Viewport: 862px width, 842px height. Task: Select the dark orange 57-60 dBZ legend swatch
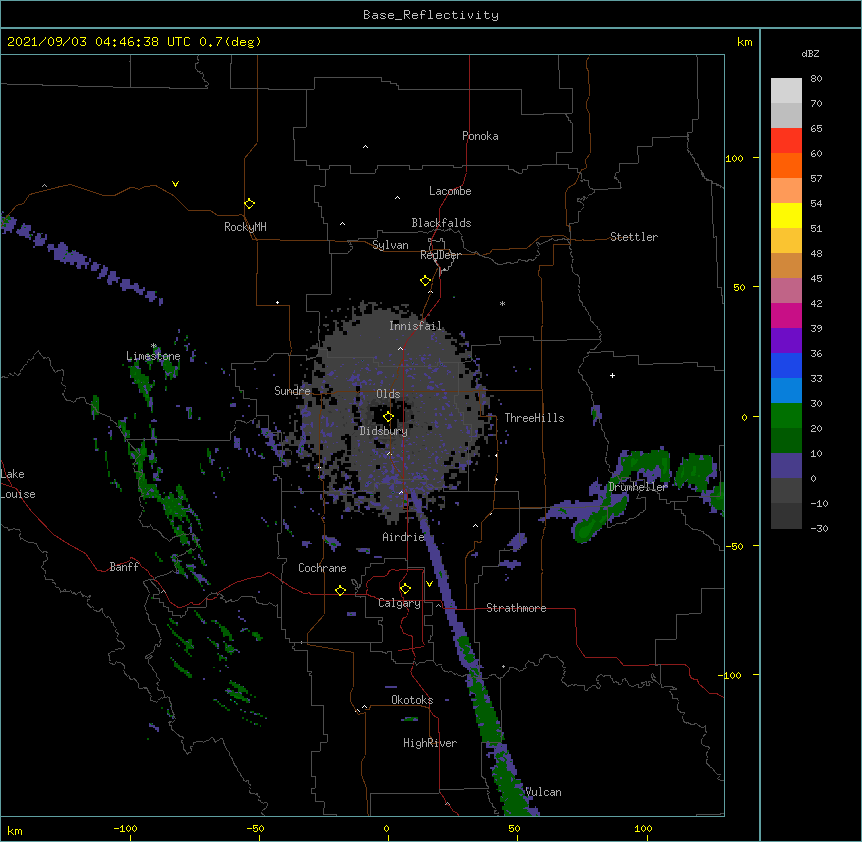[786, 165]
